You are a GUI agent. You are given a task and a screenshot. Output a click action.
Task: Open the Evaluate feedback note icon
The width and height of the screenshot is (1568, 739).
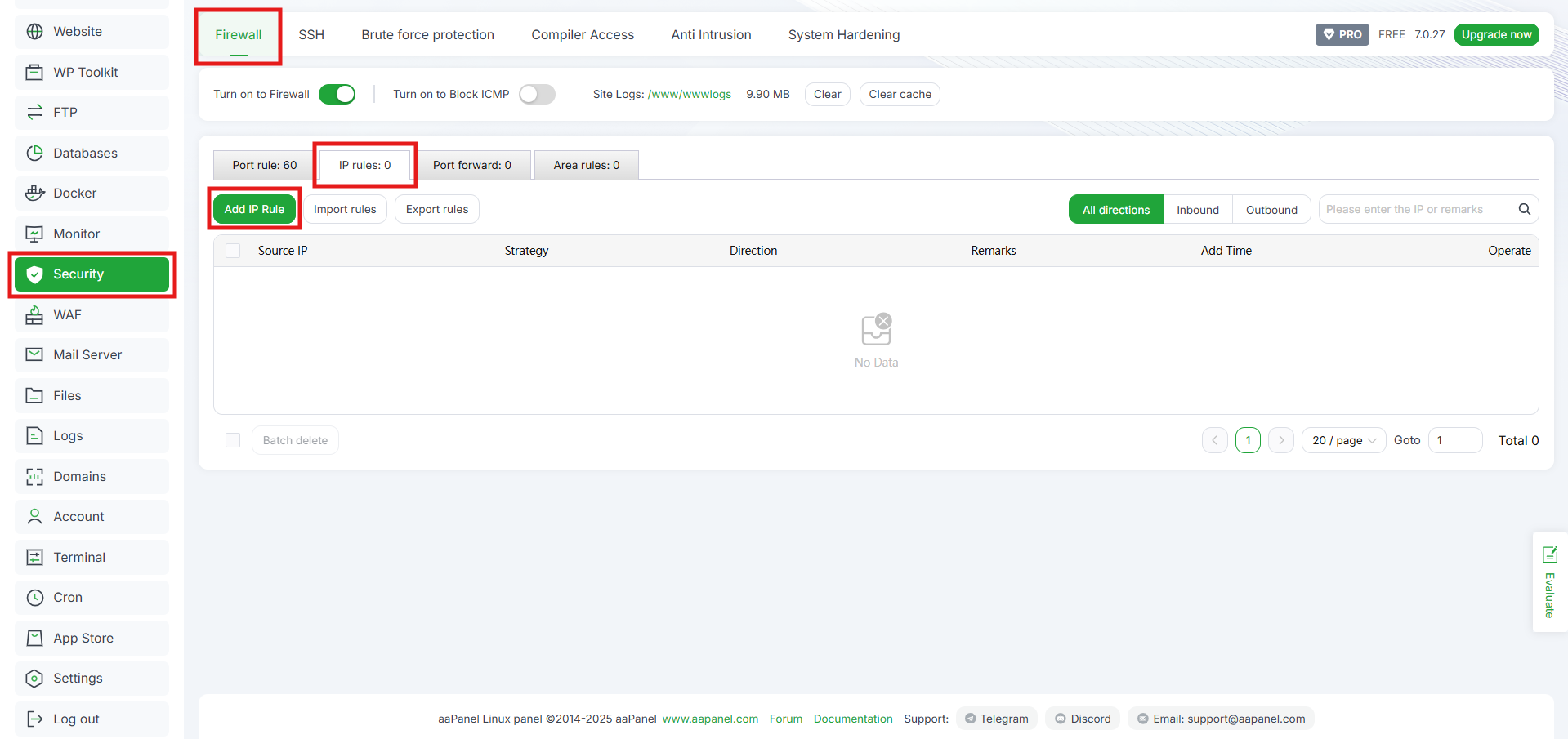pos(1549,555)
